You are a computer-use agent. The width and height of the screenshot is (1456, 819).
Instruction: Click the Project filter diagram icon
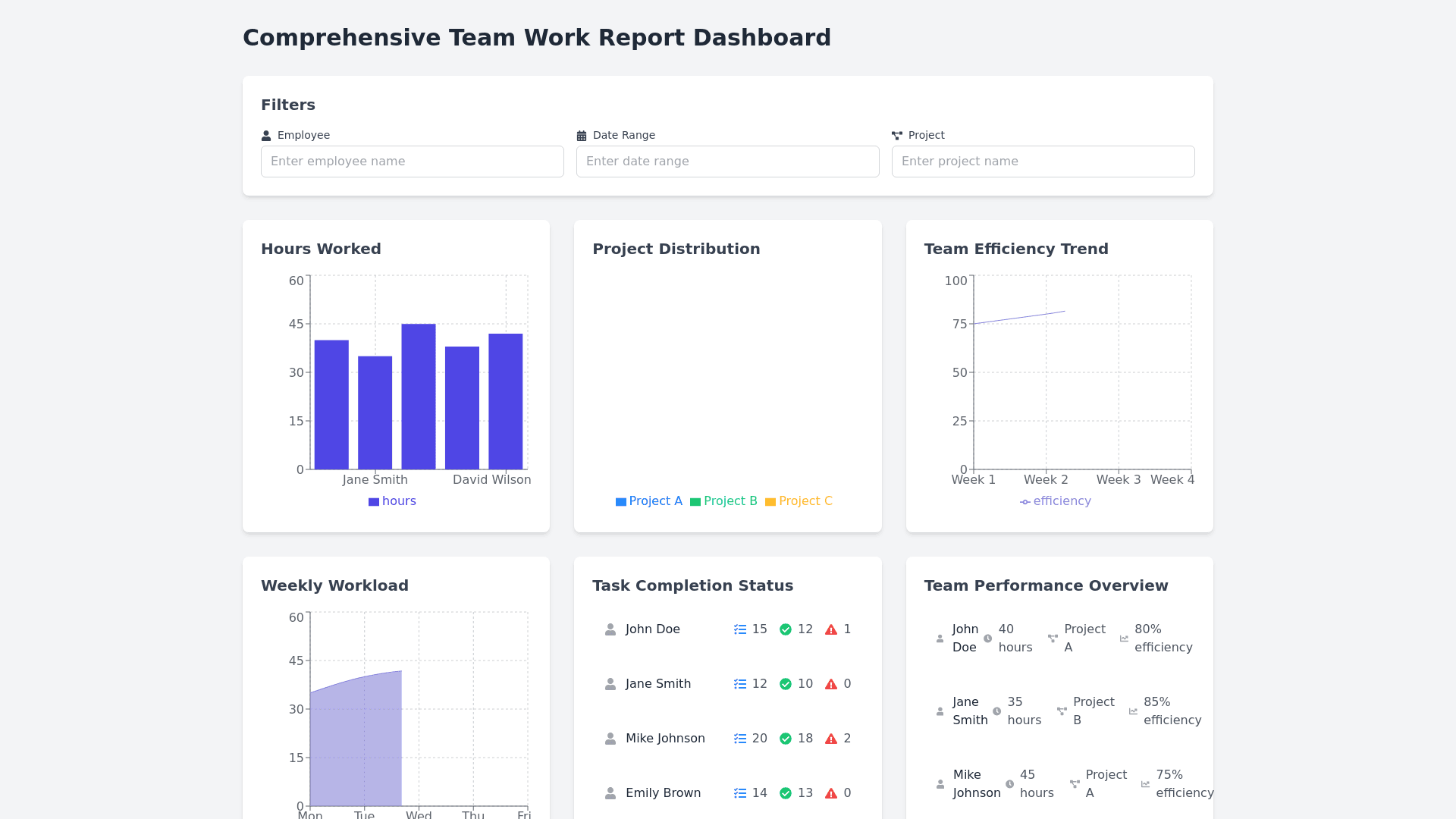tap(897, 136)
